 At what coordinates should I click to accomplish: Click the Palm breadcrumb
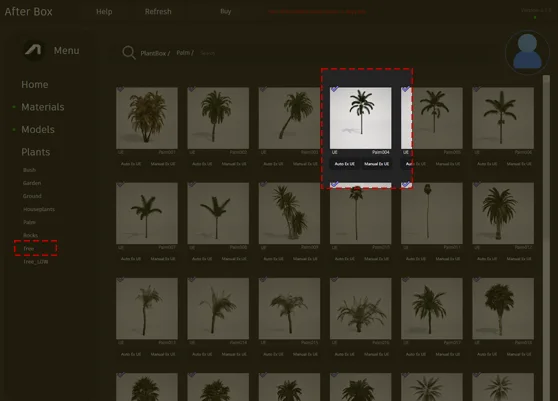(185, 53)
